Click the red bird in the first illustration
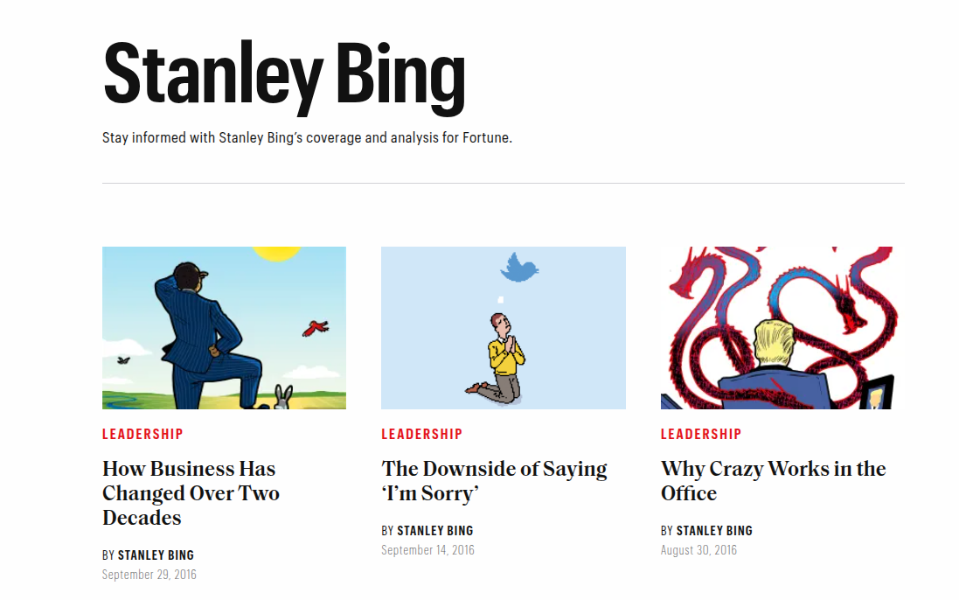 pos(317,326)
